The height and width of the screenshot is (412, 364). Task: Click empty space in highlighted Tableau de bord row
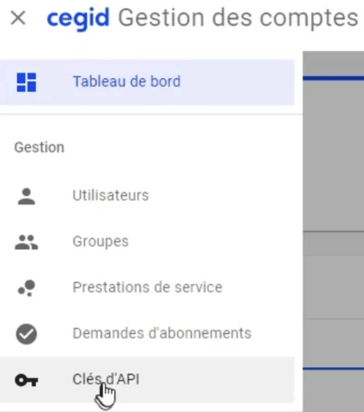[x=240, y=82]
